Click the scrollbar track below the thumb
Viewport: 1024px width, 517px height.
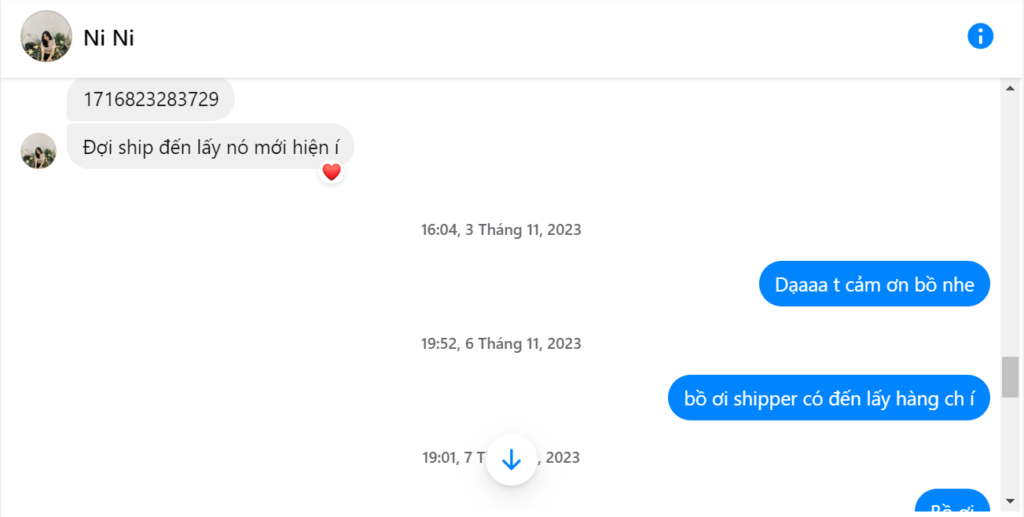1010,445
